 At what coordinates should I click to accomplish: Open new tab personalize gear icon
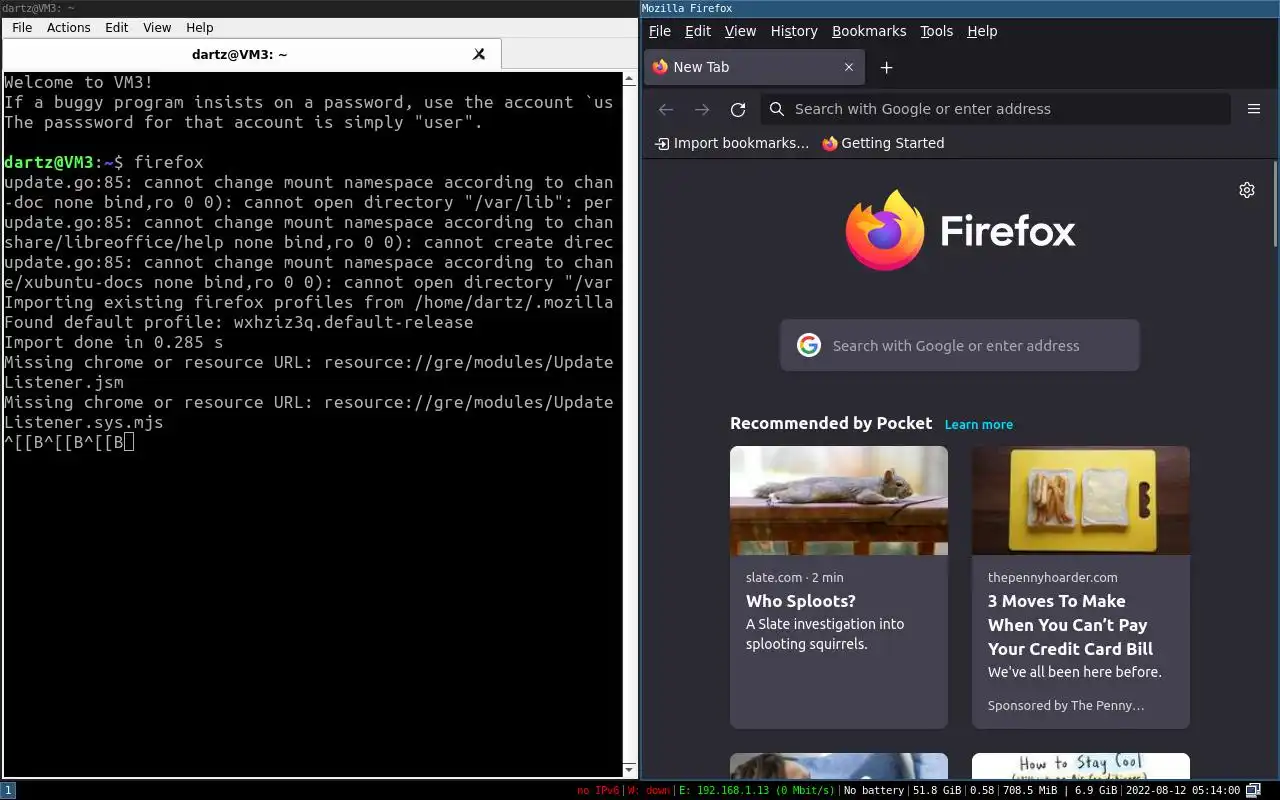coord(1247,190)
